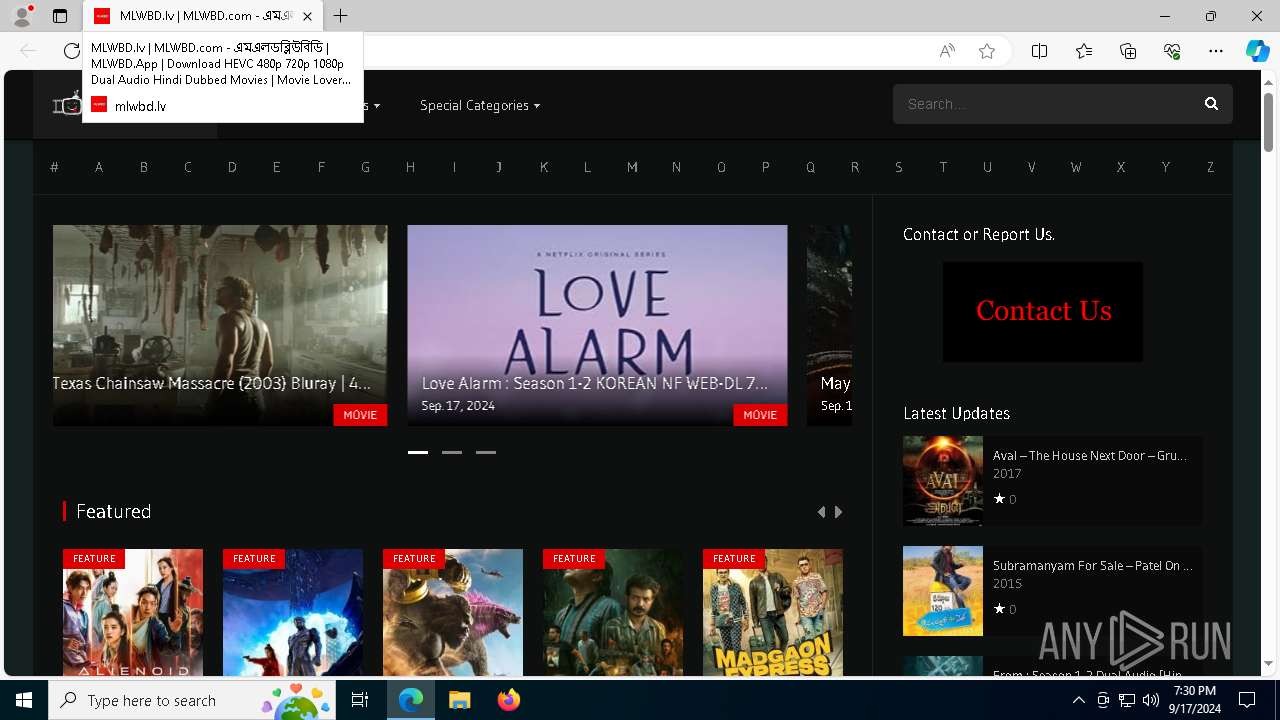Screen dimensions: 1280x720
Task: Show hidden system tray icons
Action: [1079, 700]
